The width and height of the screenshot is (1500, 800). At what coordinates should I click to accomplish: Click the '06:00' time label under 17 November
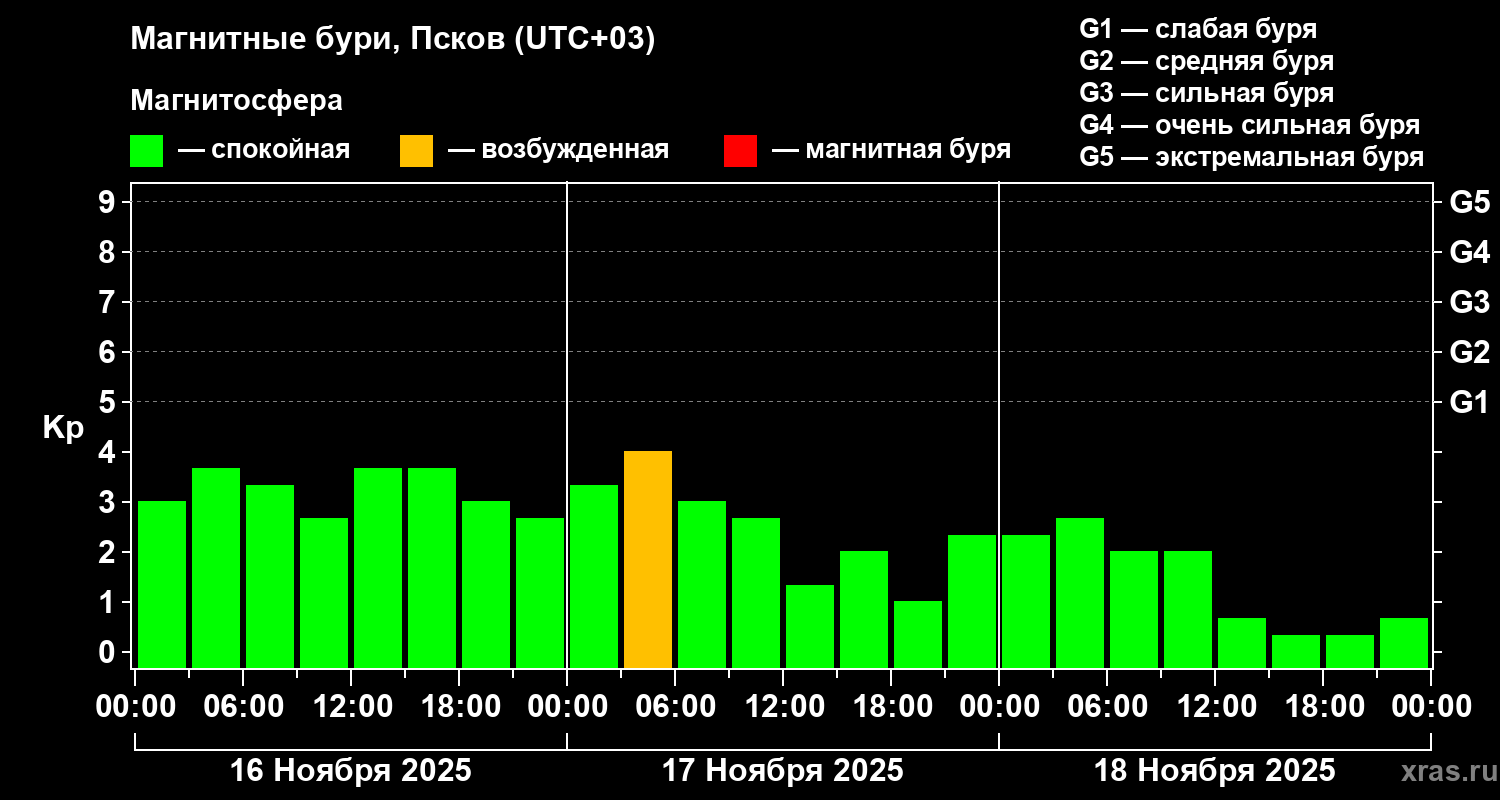[675, 707]
